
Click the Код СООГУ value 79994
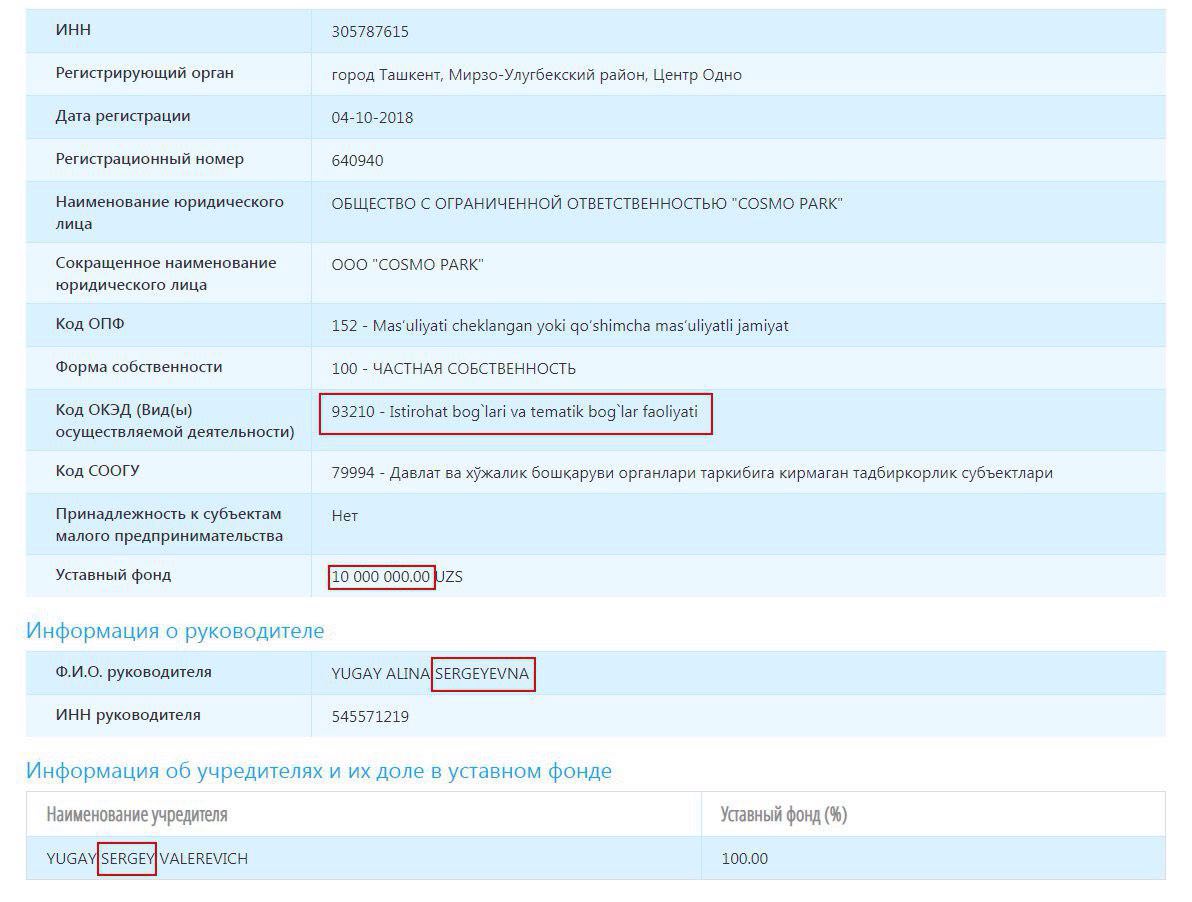(691, 473)
